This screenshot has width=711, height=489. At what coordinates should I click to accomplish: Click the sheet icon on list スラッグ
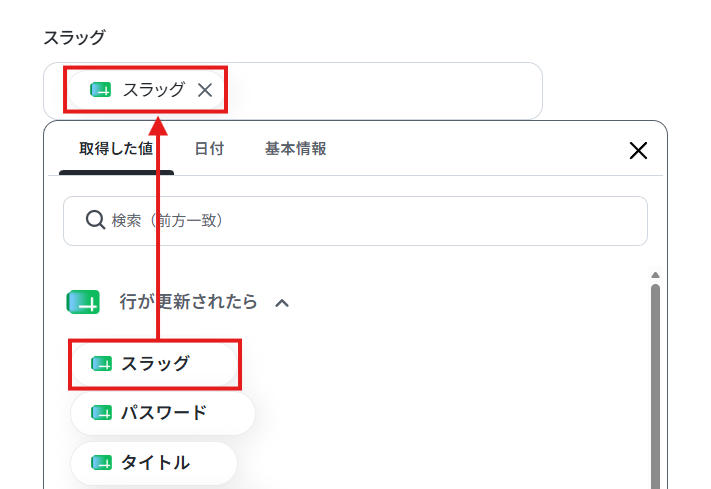coord(102,364)
